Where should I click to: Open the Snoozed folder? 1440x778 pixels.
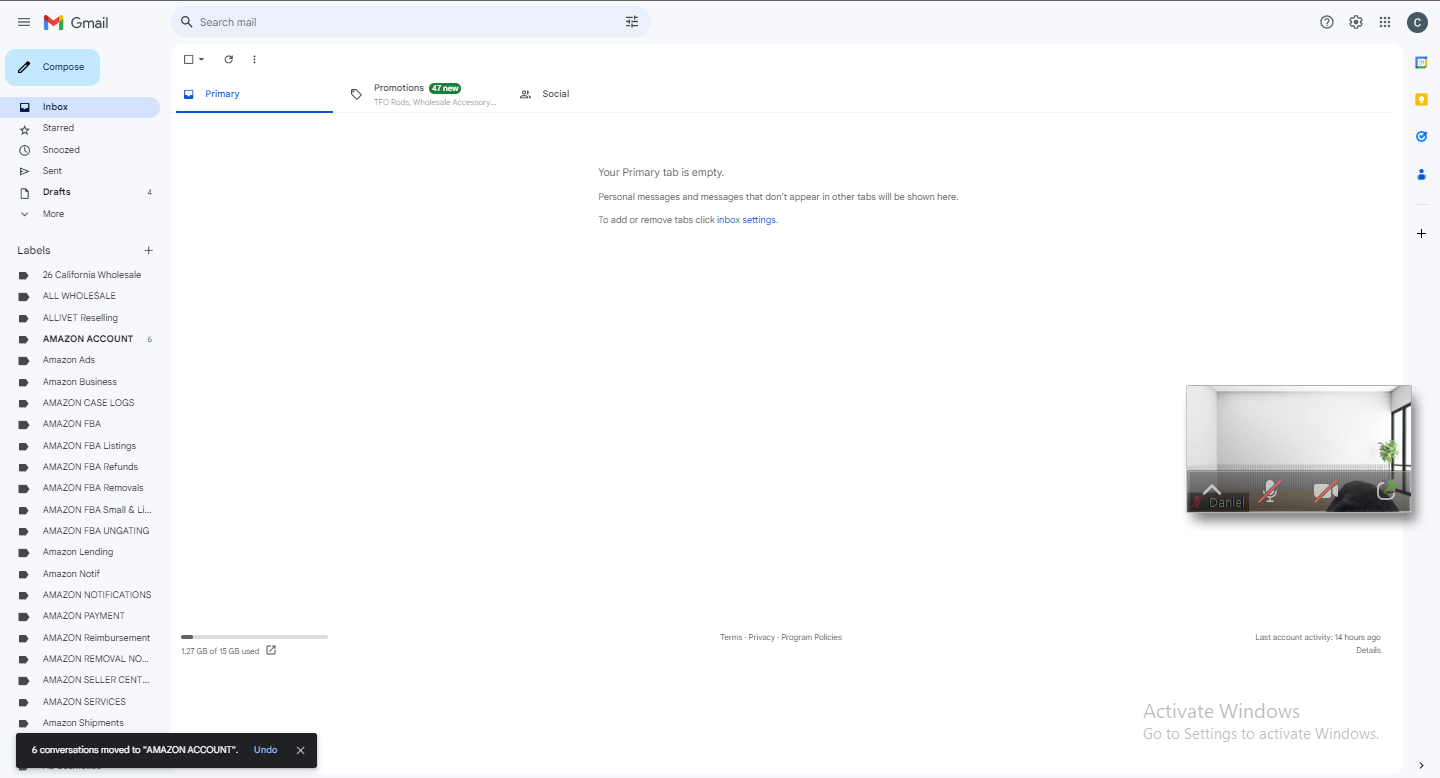point(80,150)
